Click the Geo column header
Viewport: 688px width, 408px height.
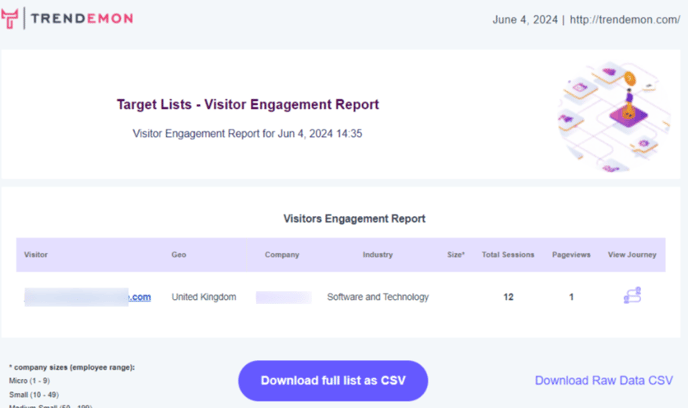point(179,254)
